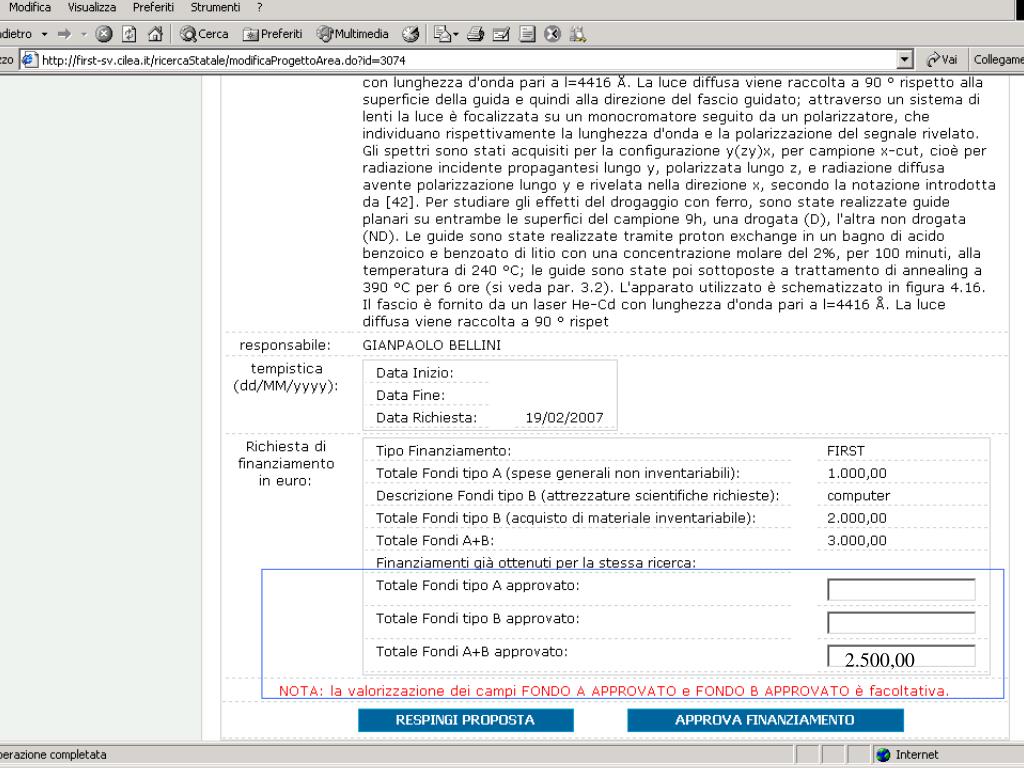
Task: Open the Visualizza menu
Action: point(92,7)
